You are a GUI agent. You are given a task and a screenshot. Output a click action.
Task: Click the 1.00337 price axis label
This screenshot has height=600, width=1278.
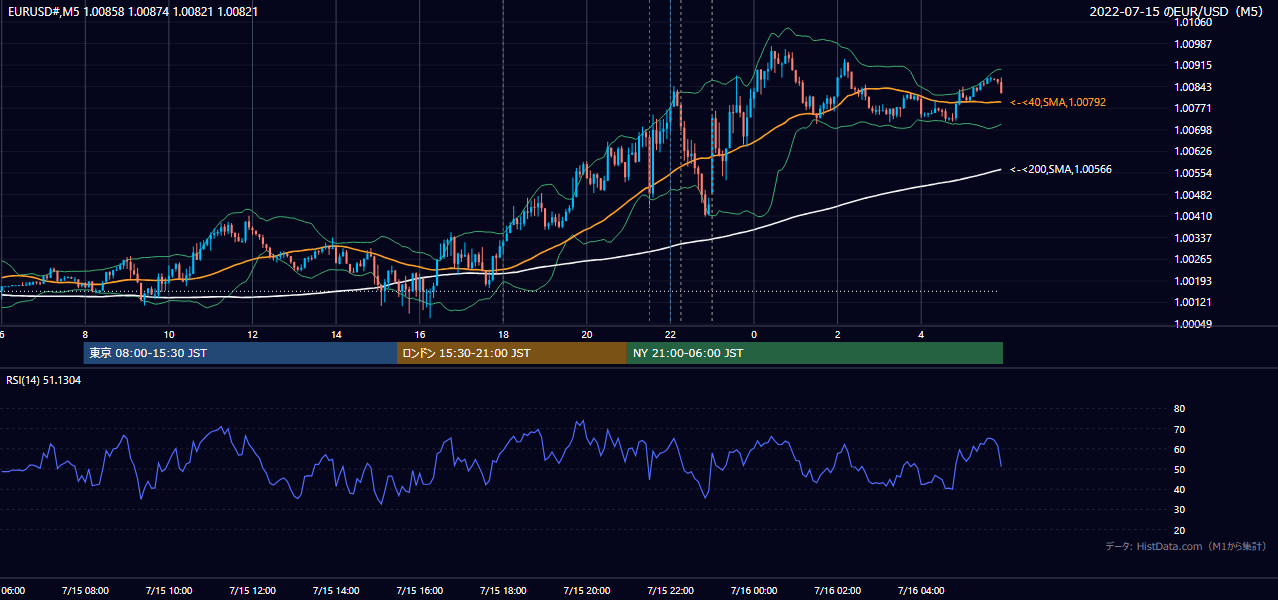[1193, 238]
